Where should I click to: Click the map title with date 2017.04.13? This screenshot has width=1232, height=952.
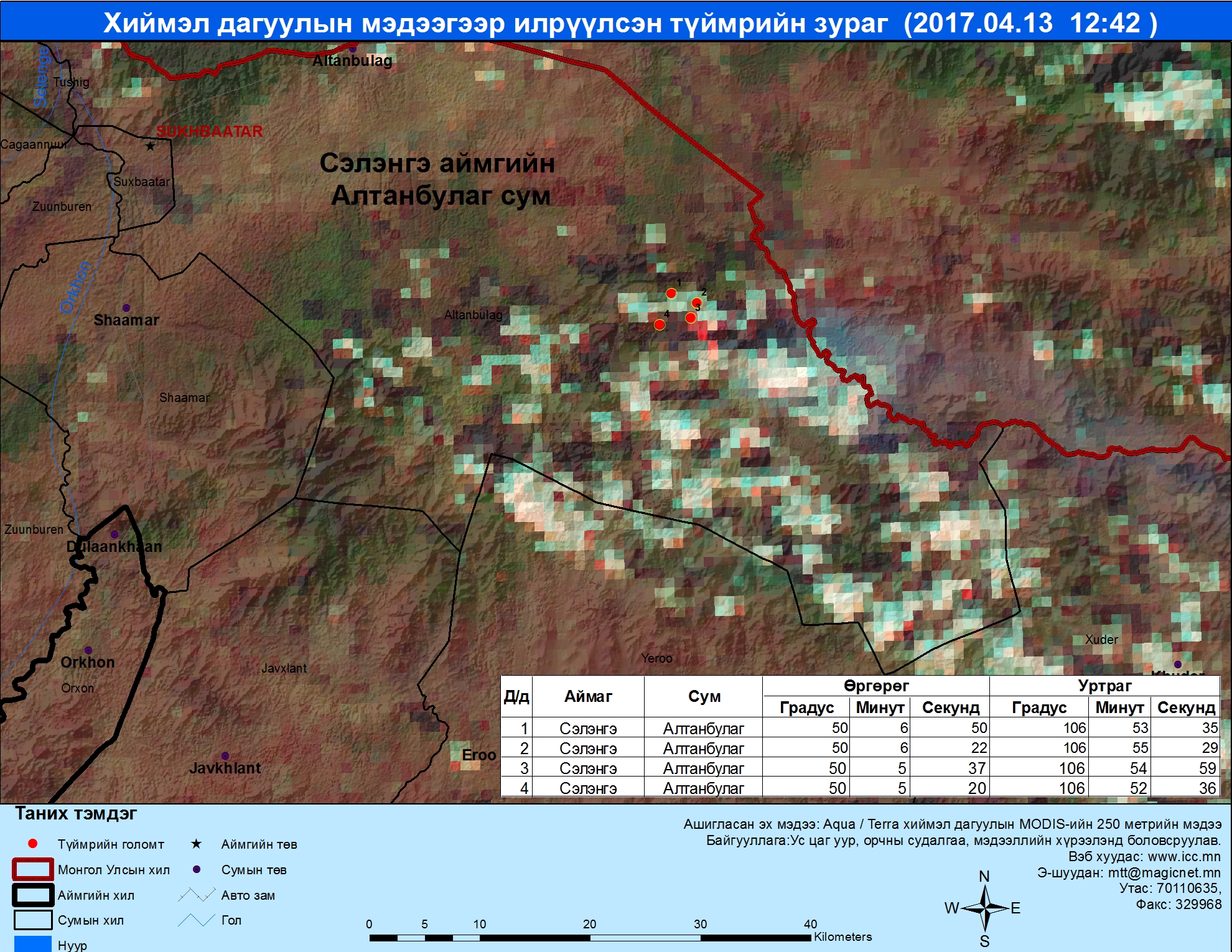[630, 23]
